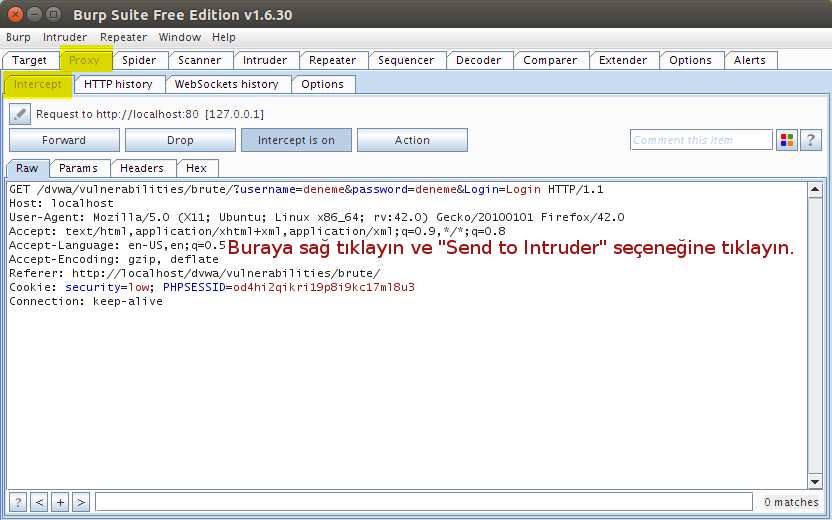Switch to the Repeater tool tab

click(x=333, y=60)
